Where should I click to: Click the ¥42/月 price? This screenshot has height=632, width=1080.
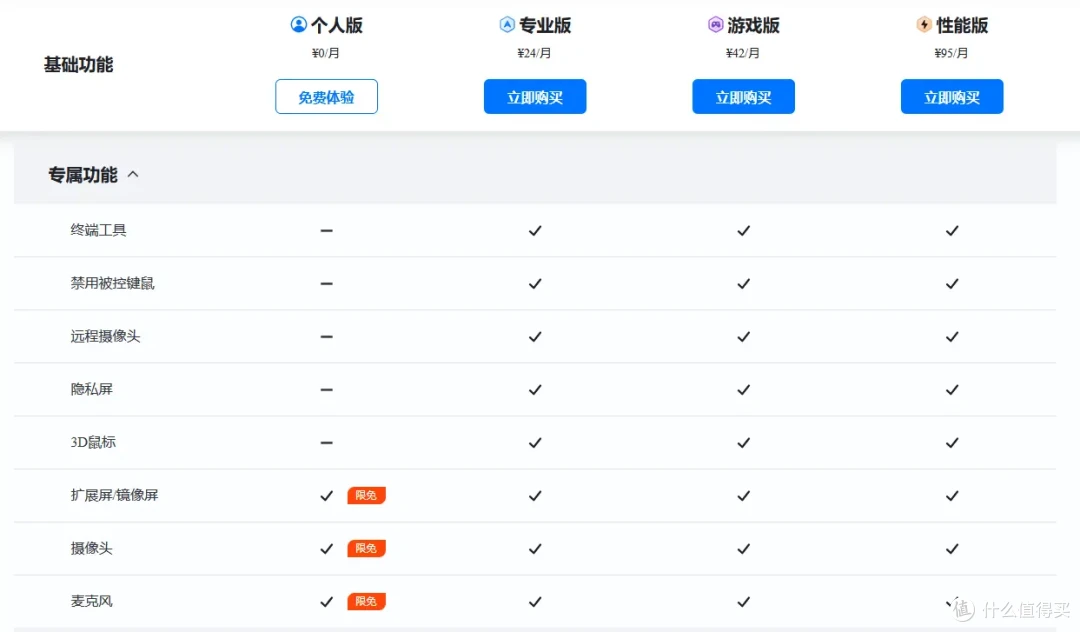743,53
